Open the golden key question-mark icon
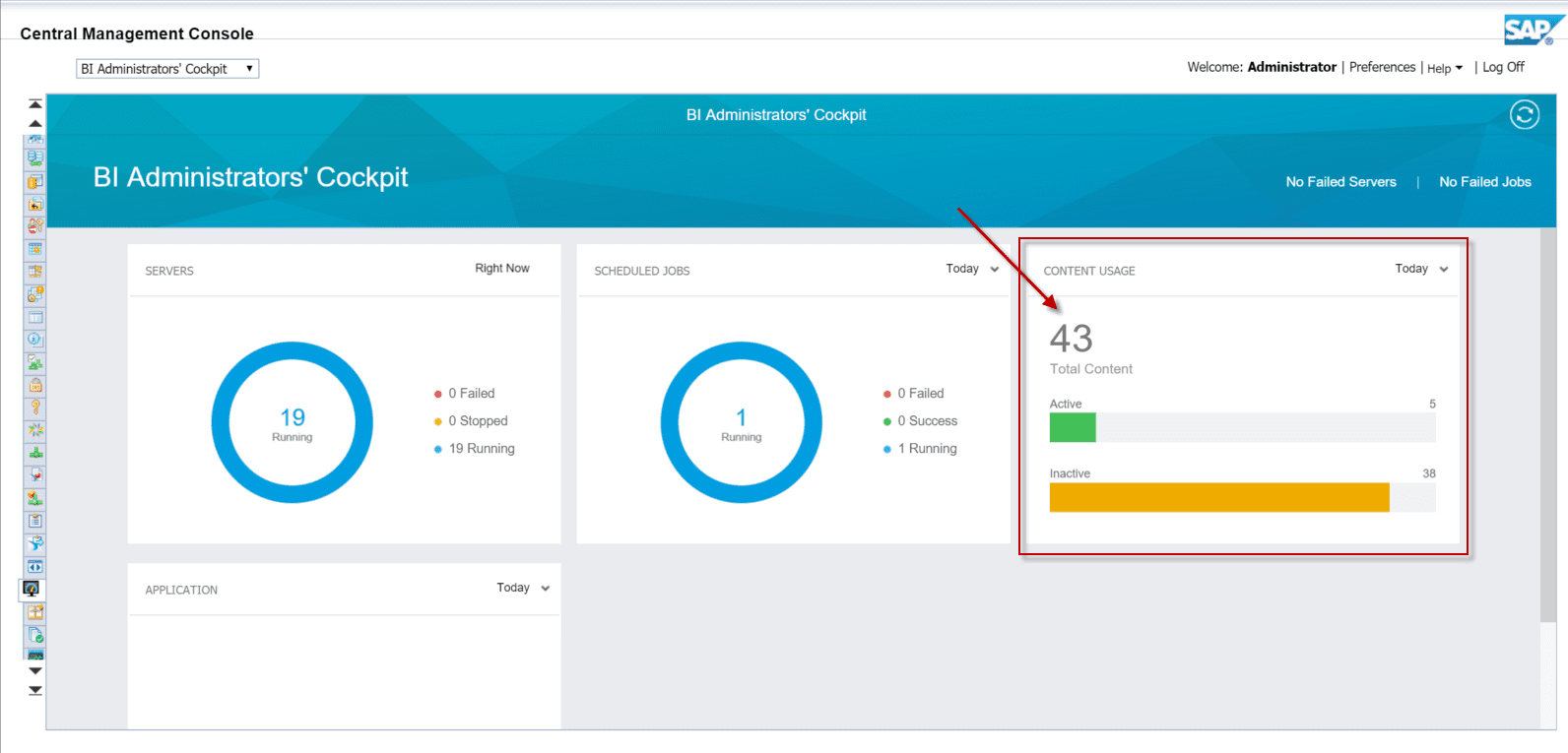 tap(35, 408)
